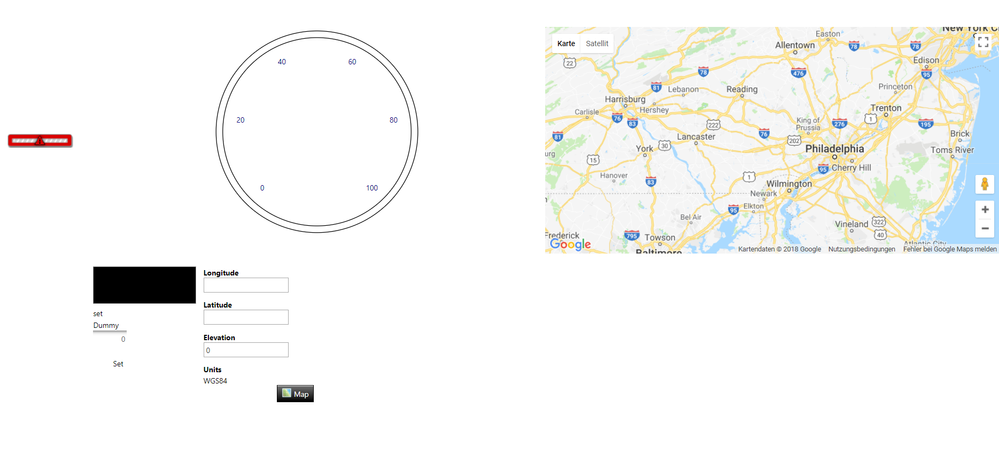
Task: Click Trenton on the map
Action: 886,108
